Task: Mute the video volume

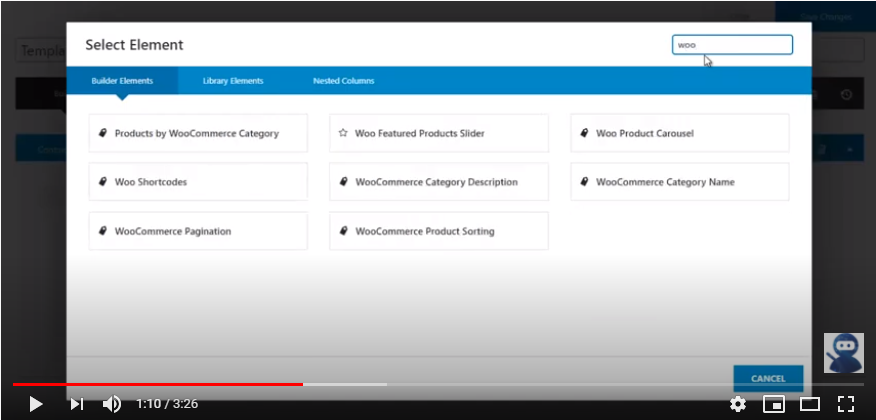Action: 112,403
